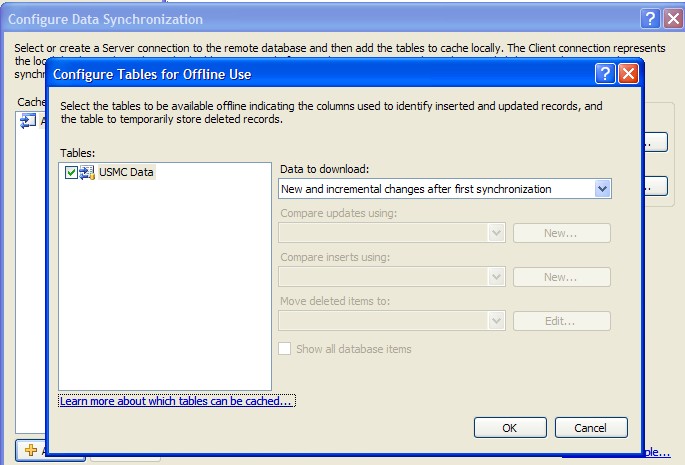
Task: Click New button beside Compare updates using
Action: click(561, 233)
